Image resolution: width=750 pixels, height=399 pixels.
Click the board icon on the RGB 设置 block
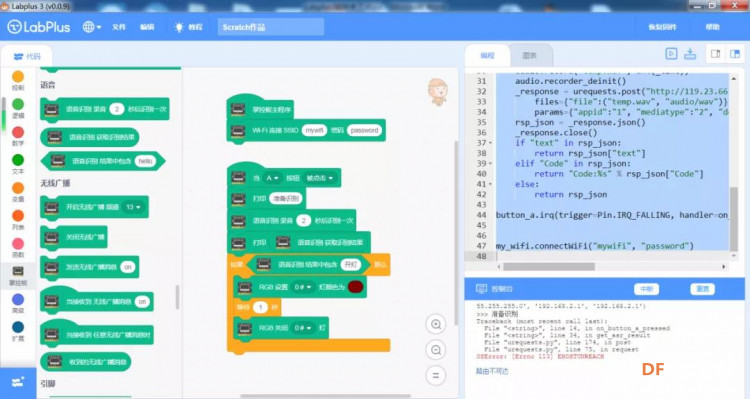point(245,287)
